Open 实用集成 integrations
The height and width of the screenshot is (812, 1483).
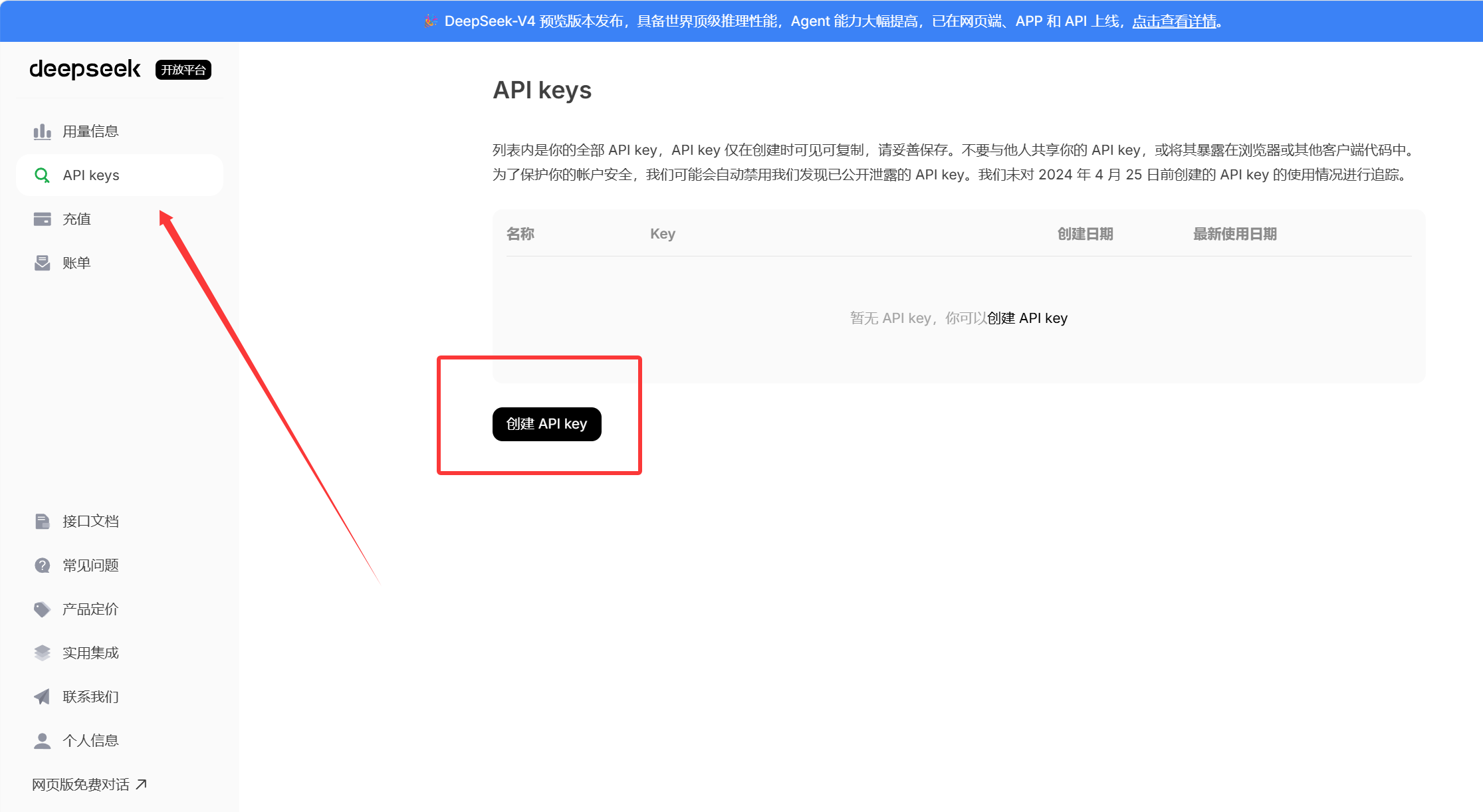tap(120, 653)
